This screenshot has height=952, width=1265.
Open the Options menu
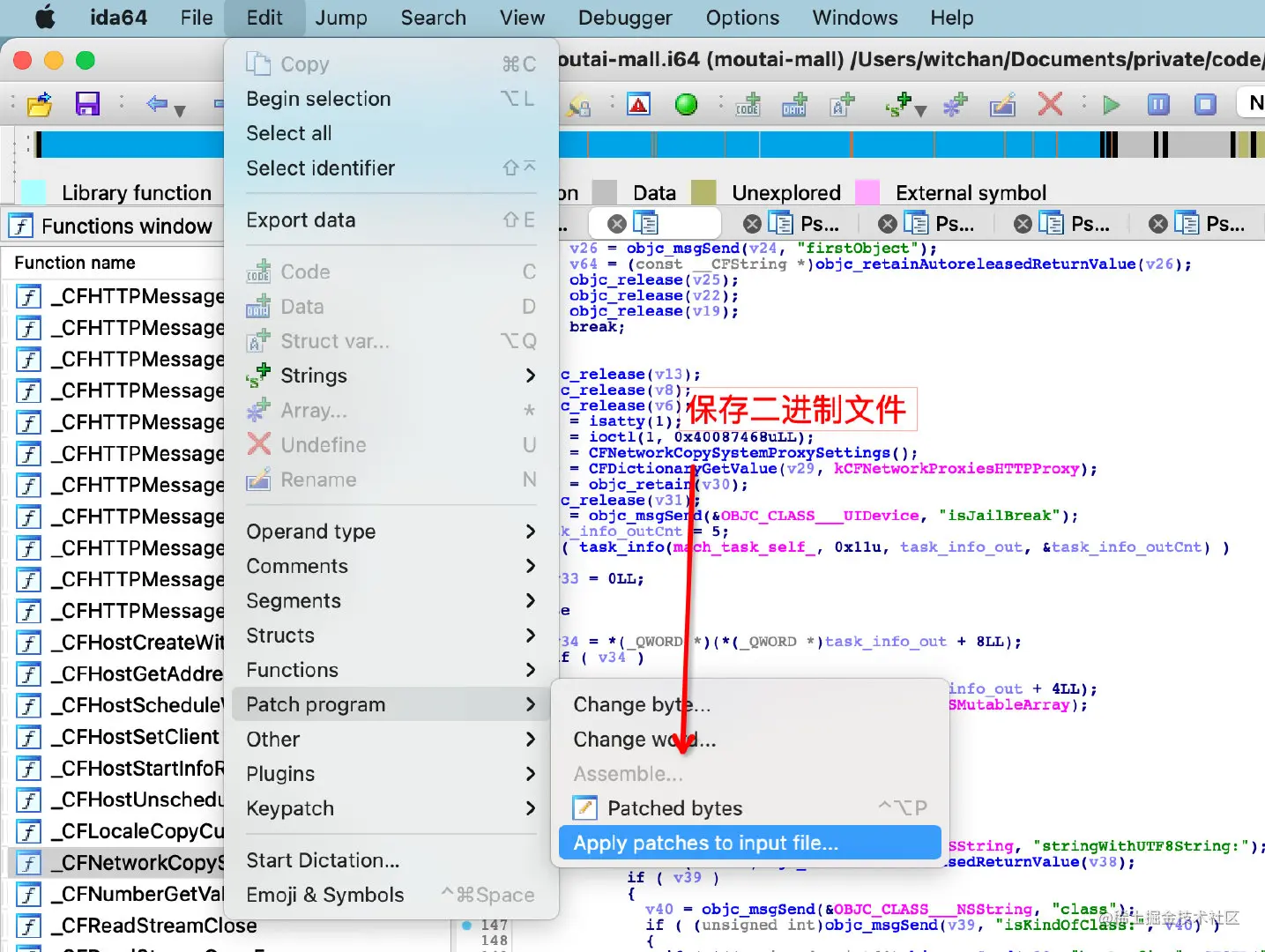tap(742, 18)
